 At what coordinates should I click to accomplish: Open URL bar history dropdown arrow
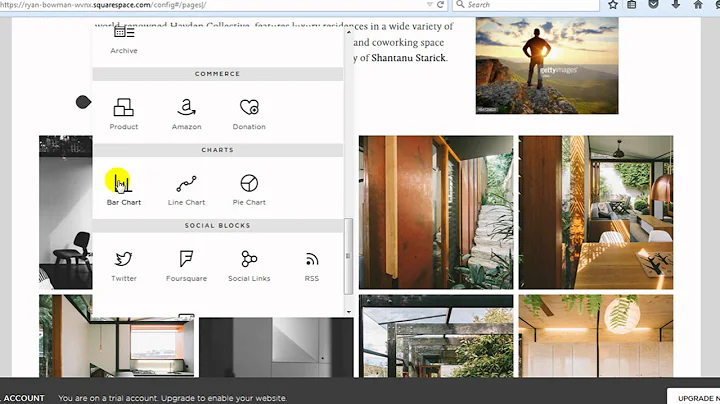tap(429, 5)
